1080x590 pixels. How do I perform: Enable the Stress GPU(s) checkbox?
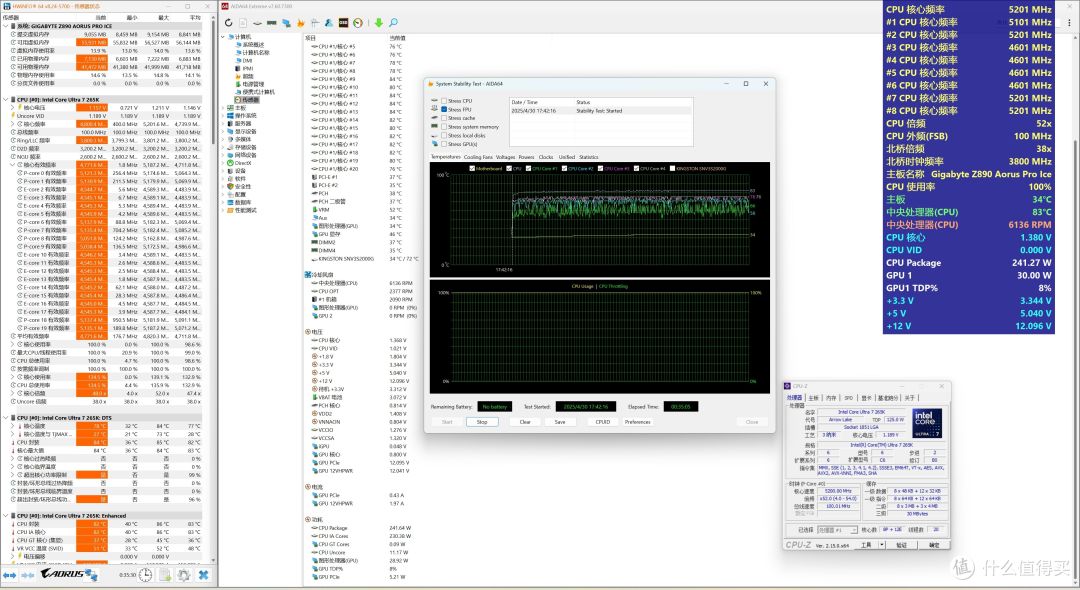tap(444, 144)
